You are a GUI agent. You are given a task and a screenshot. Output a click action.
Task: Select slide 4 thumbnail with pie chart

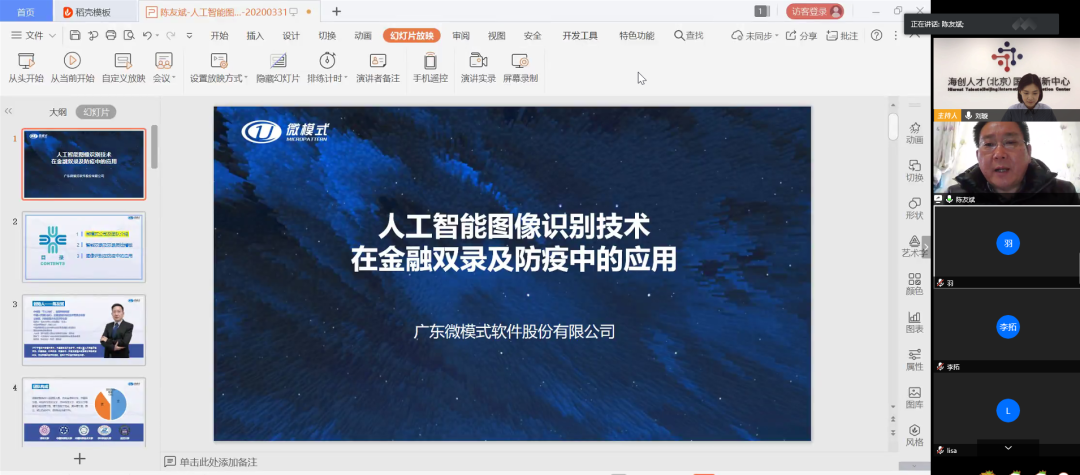tap(84, 410)
